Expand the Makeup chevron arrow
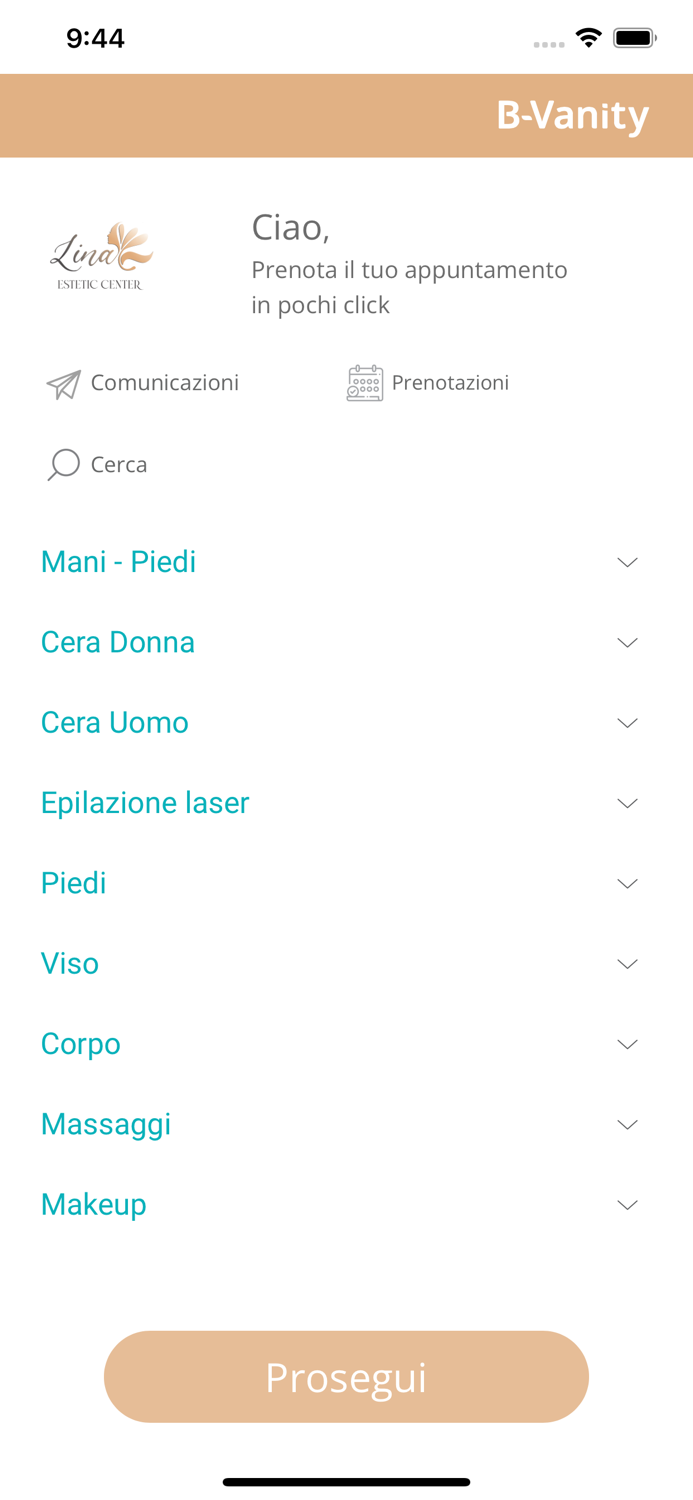The height and width of the screenshot is (1500, 693). pos(627,1205)
